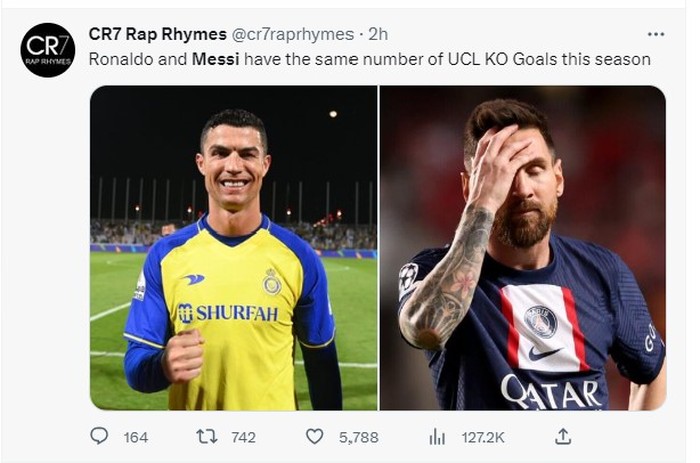
Task: Enlarge the left photo with yellow jersey
Action: pyautogui.click(x=233, y=247)
